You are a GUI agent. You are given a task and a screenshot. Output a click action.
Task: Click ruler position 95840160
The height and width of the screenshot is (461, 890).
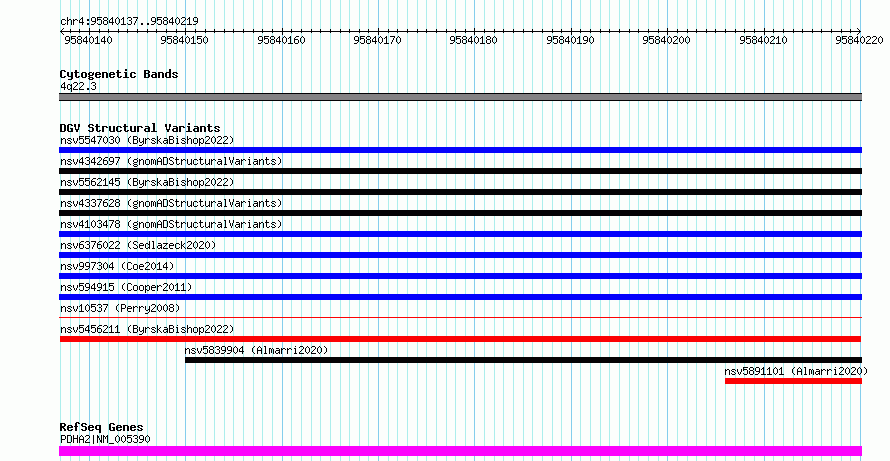pyautogui.click(x=281, y=40)
